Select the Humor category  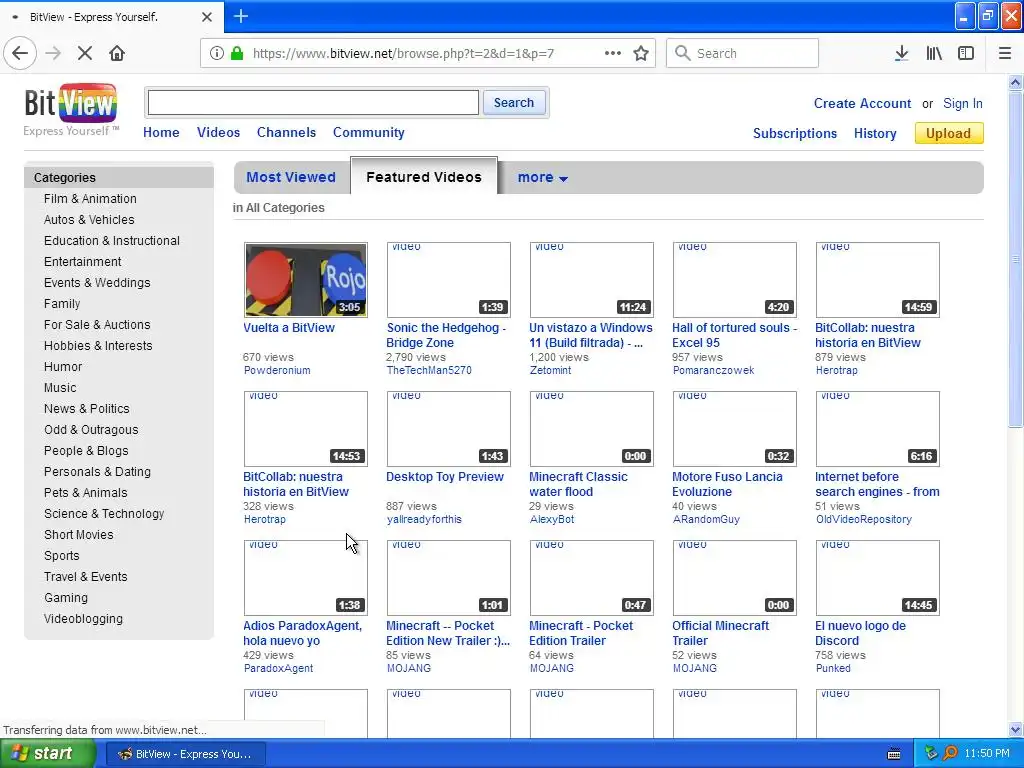coord(63,366)
